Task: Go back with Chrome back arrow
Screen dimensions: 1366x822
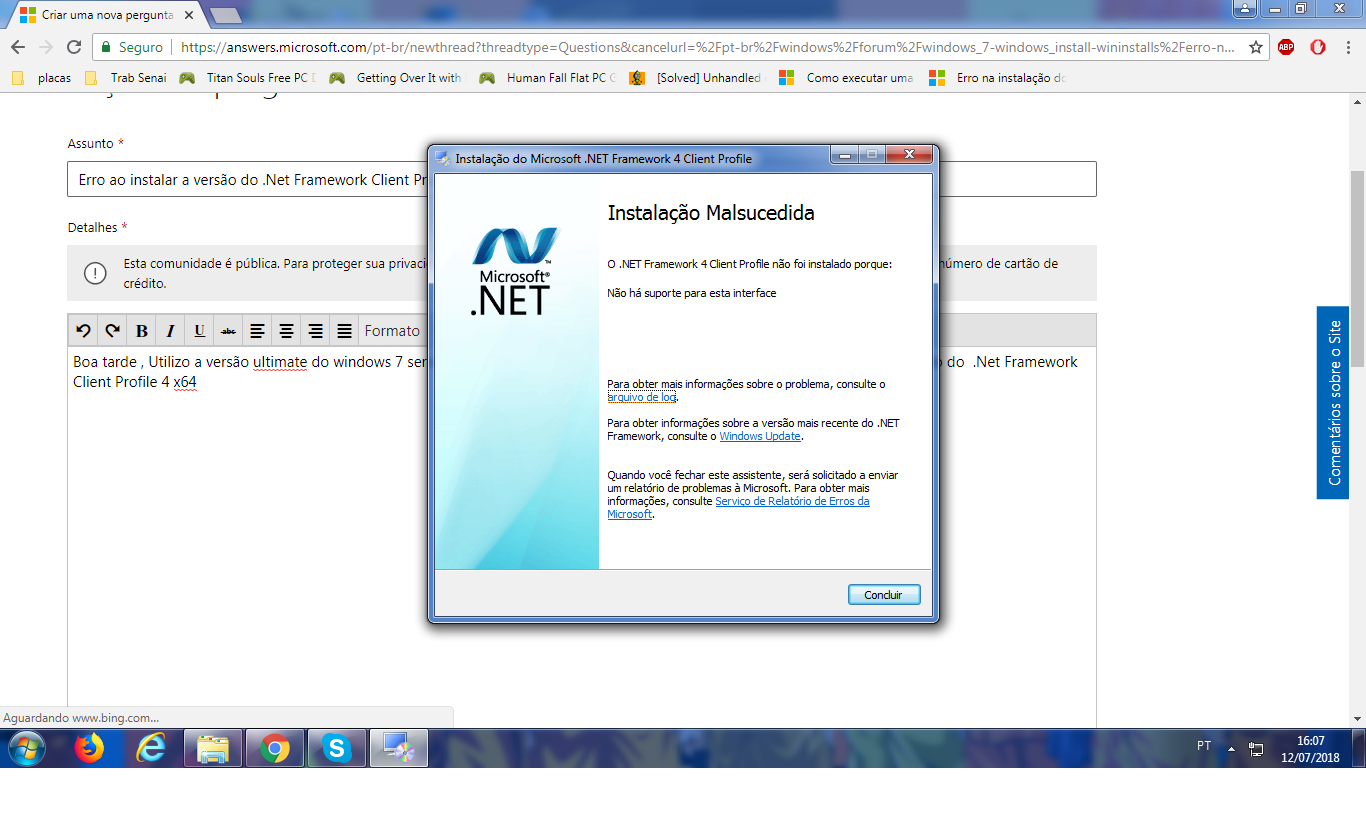Action: (18, 47)
